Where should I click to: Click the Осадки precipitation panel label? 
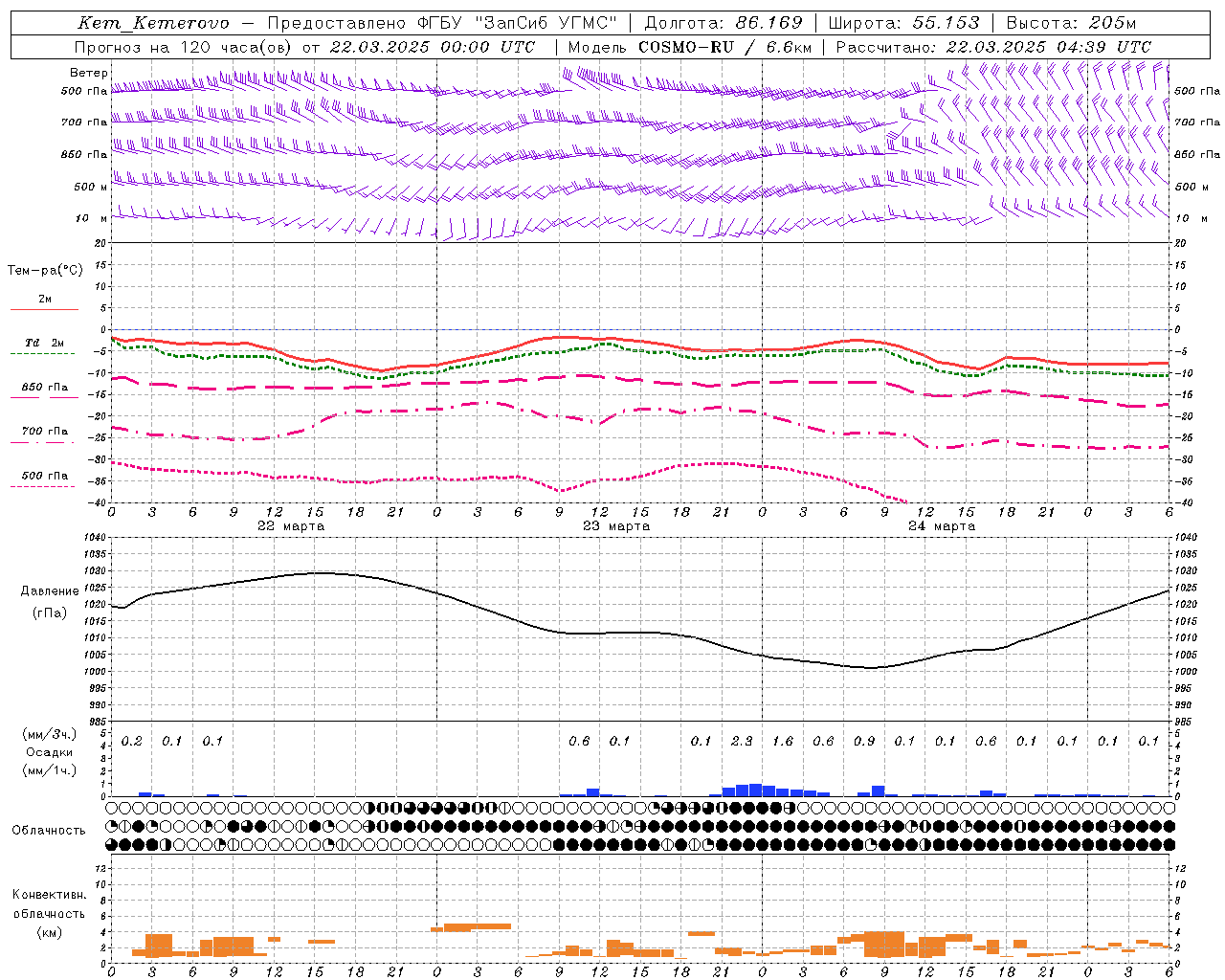point(50,752)
